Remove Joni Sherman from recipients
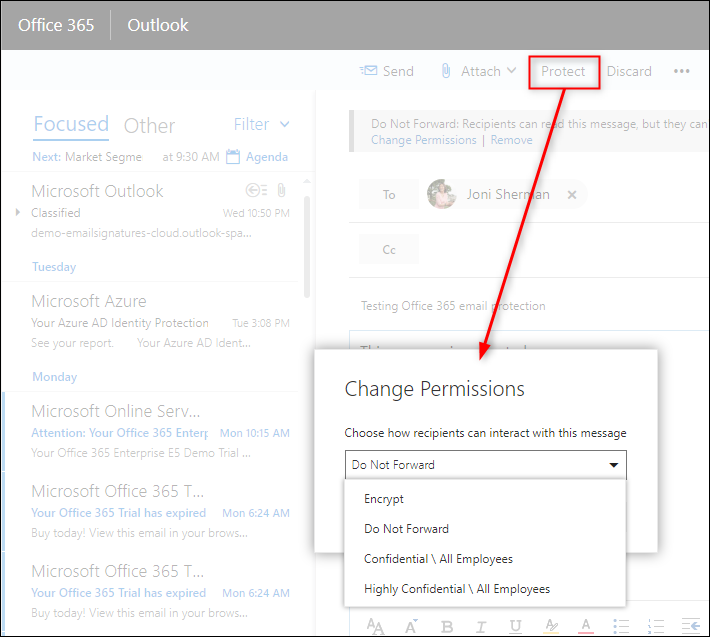Viewport: 710px width, 637px height. (x=572, y=195)
